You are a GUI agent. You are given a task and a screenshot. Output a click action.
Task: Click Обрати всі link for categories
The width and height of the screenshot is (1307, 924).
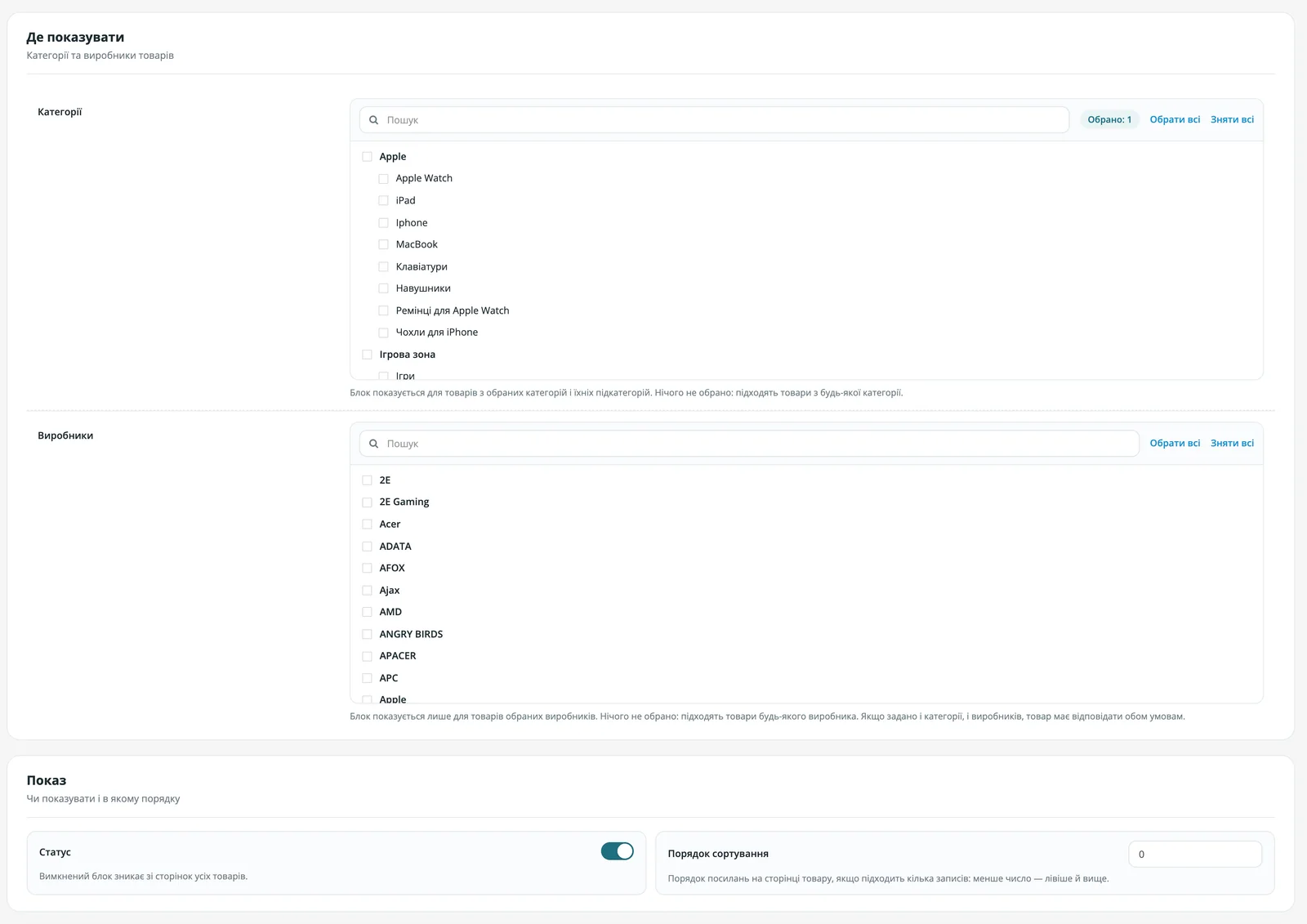click(x=1175, y=119)
